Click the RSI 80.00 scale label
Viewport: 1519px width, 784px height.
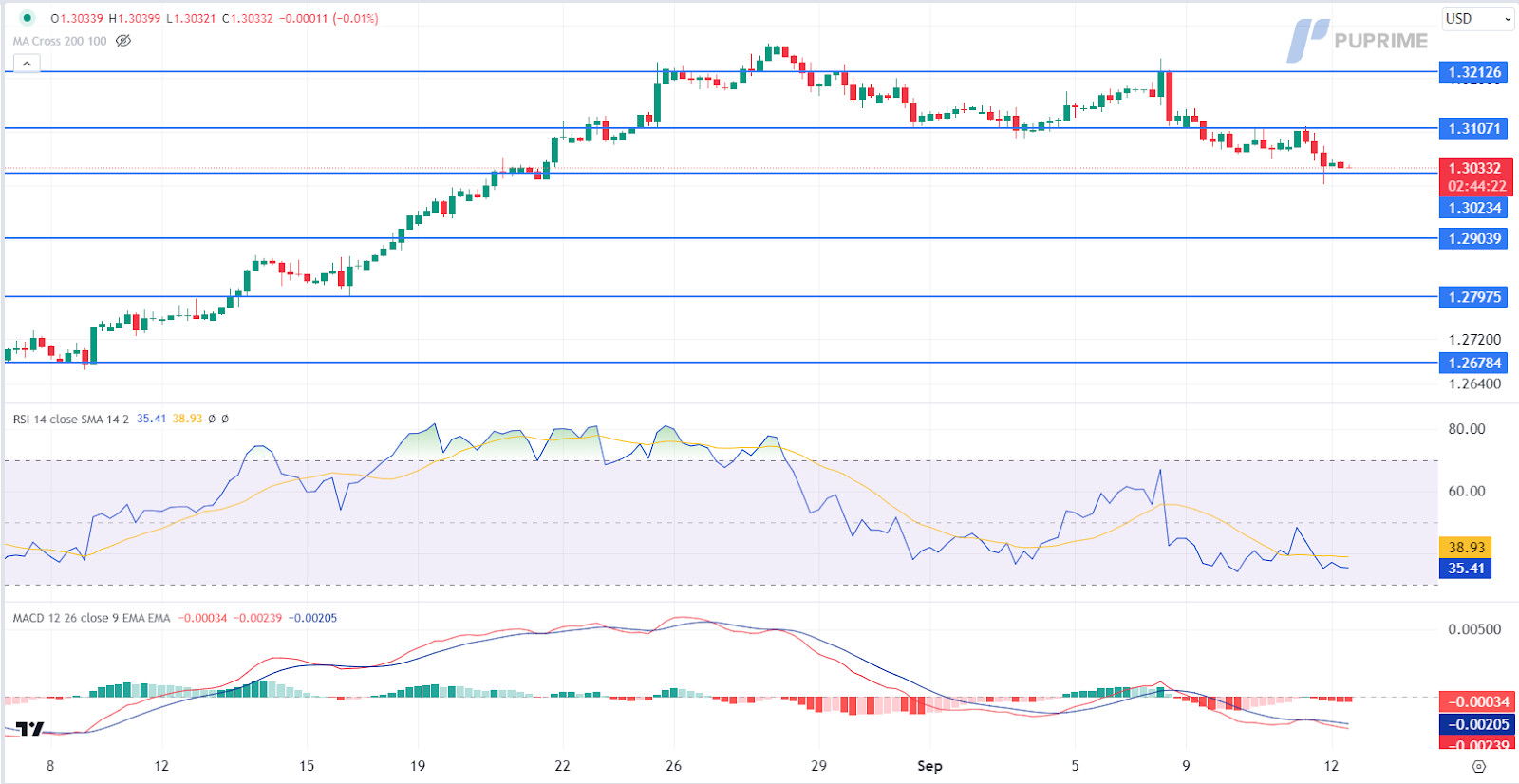[1466, 429]
